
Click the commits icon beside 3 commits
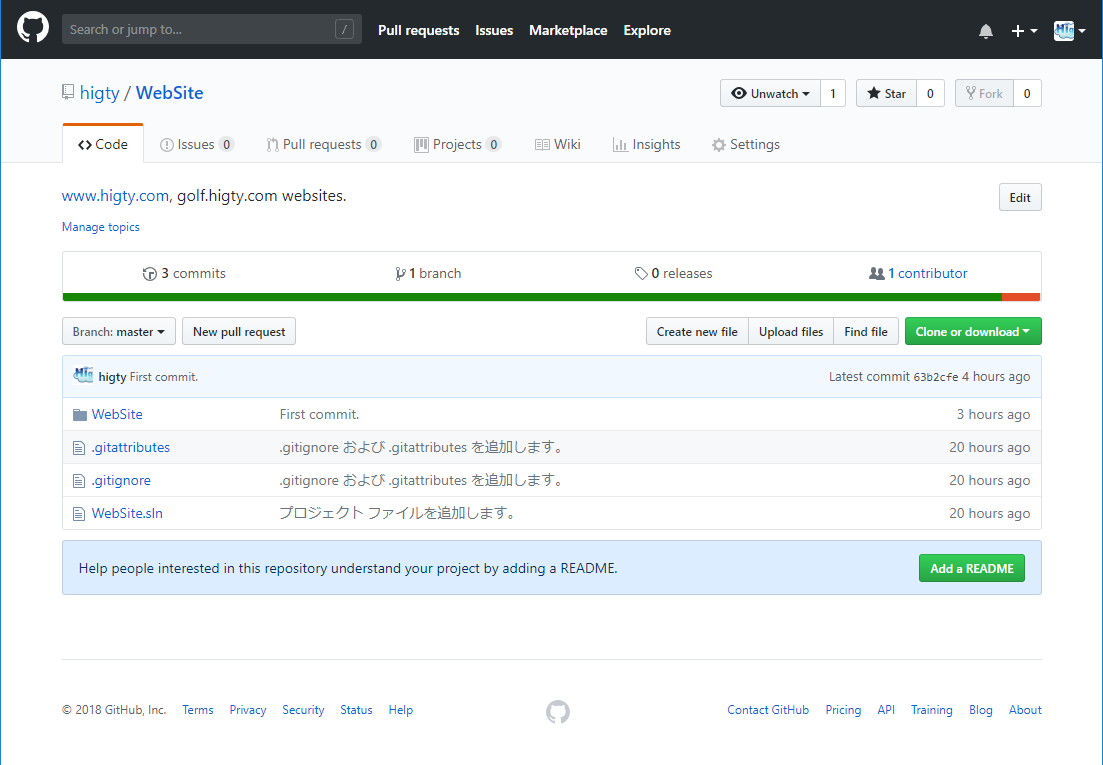[x=148, y=273]
